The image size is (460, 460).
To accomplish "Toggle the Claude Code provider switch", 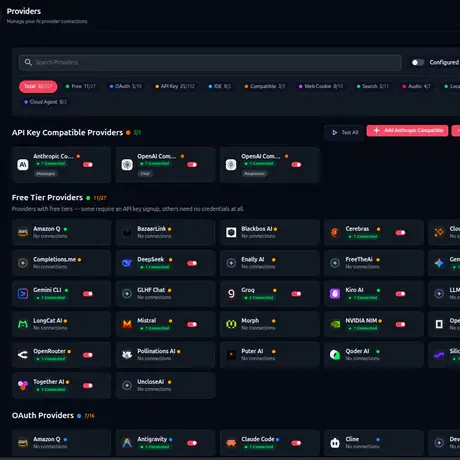I will [x=296, y=443].
